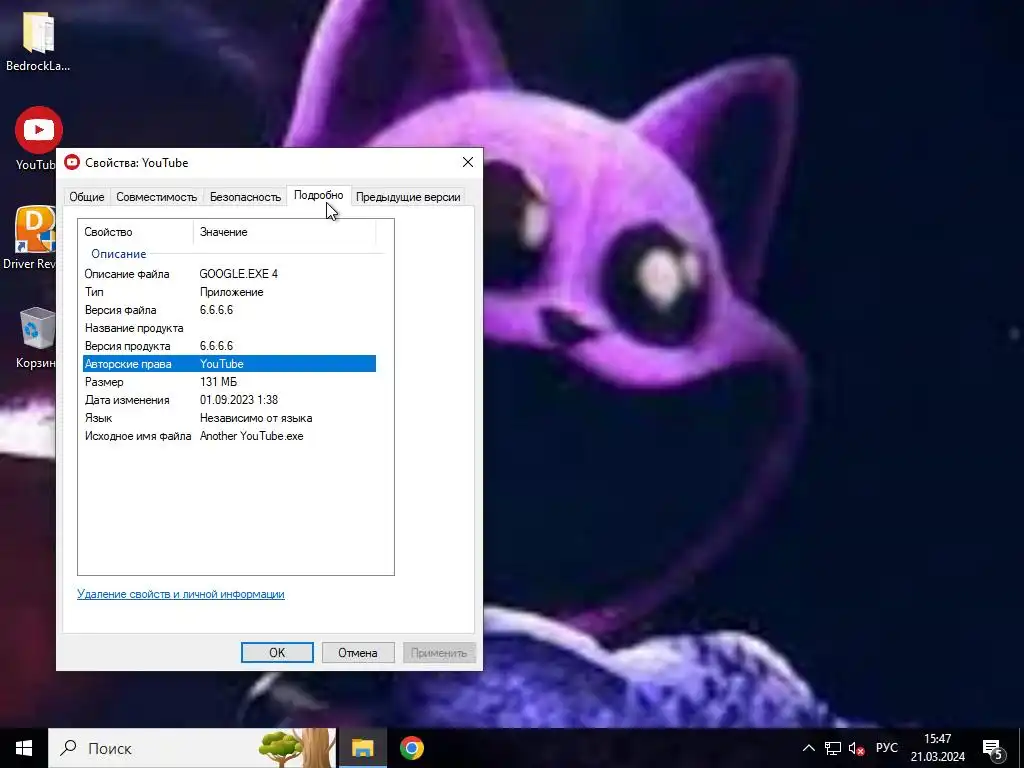
Task: Select the GOOGLE.EXE 4 value
Action: click(238, 274)
